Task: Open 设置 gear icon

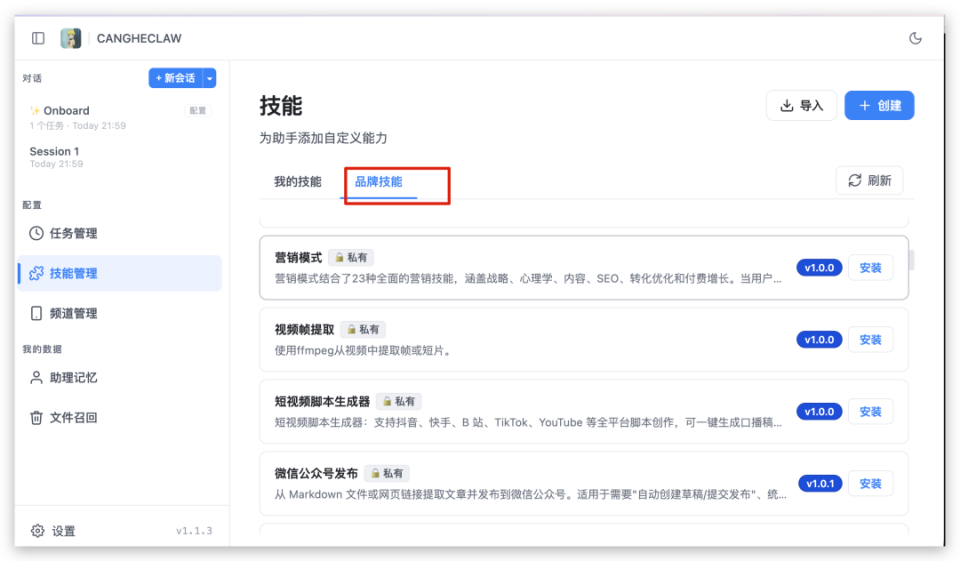Action: 37,531
